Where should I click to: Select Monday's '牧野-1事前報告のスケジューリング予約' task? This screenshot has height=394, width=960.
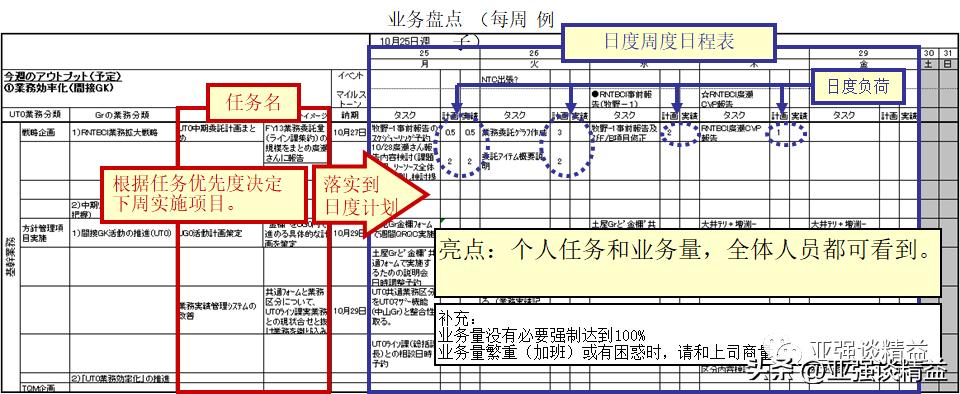[405, 132]
